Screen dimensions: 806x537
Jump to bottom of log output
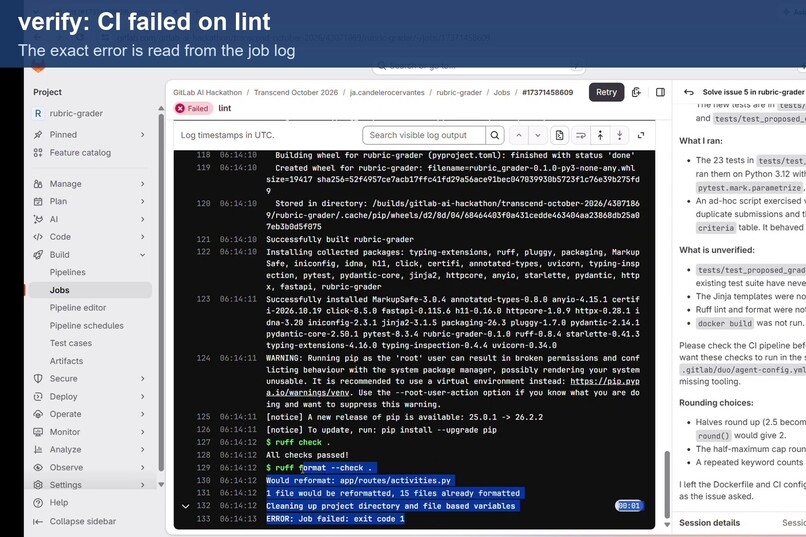[x=620, y=135]
